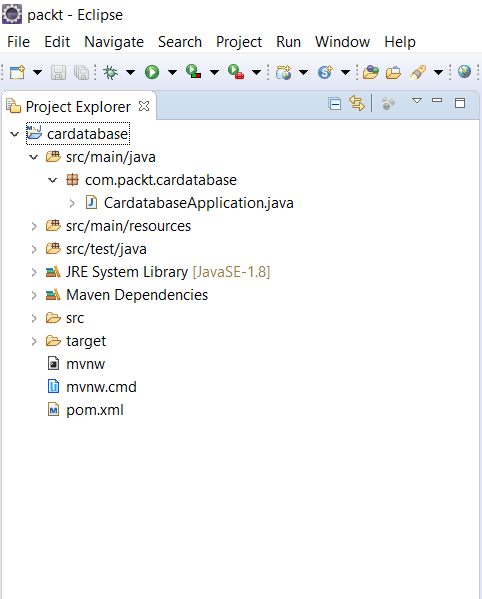
Task: Click the New wizard toolbar icon
Action: coord(18,72)
